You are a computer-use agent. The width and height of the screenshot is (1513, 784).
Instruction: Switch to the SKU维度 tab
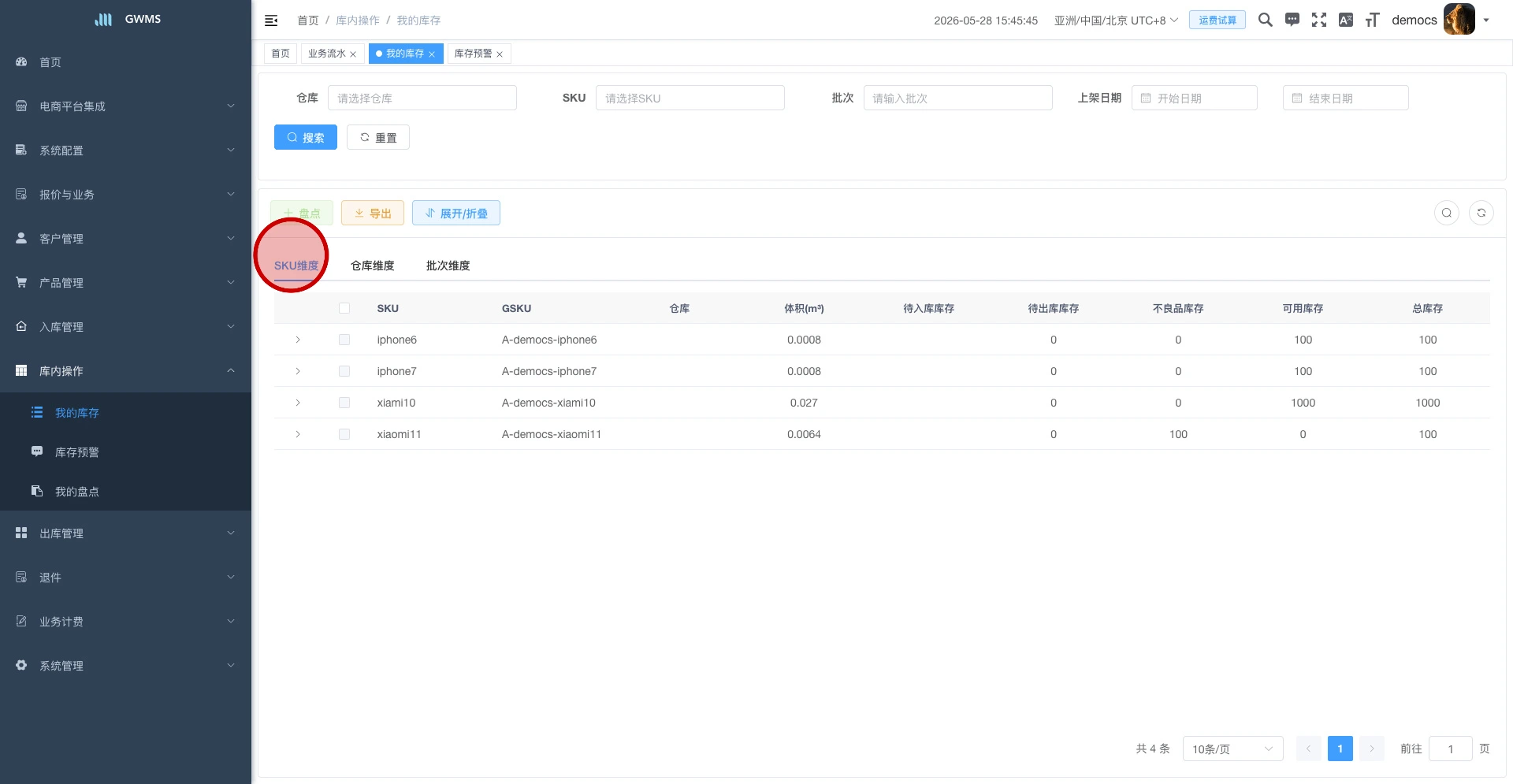tap(296, 266)
